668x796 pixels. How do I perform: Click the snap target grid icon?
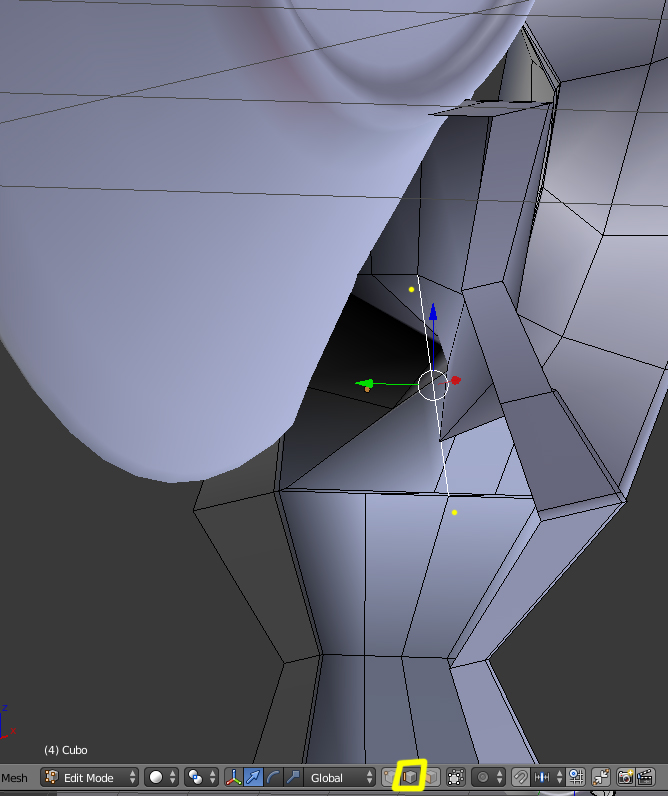tap(576, 777)
